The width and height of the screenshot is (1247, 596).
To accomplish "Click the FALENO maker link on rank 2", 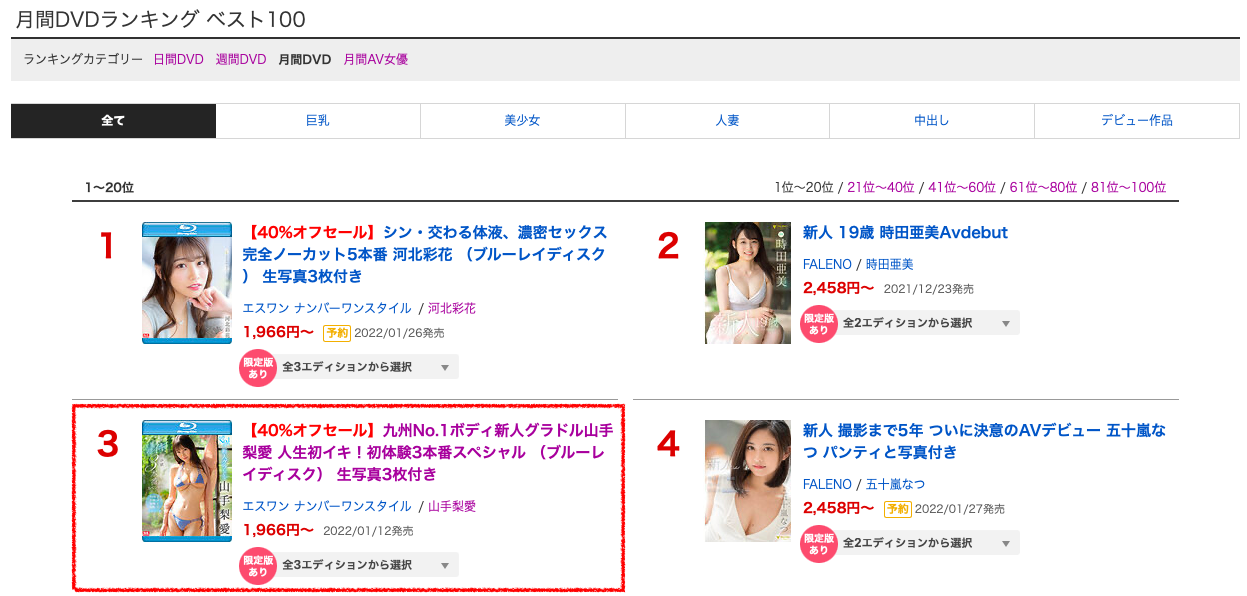I will point(826,264).
